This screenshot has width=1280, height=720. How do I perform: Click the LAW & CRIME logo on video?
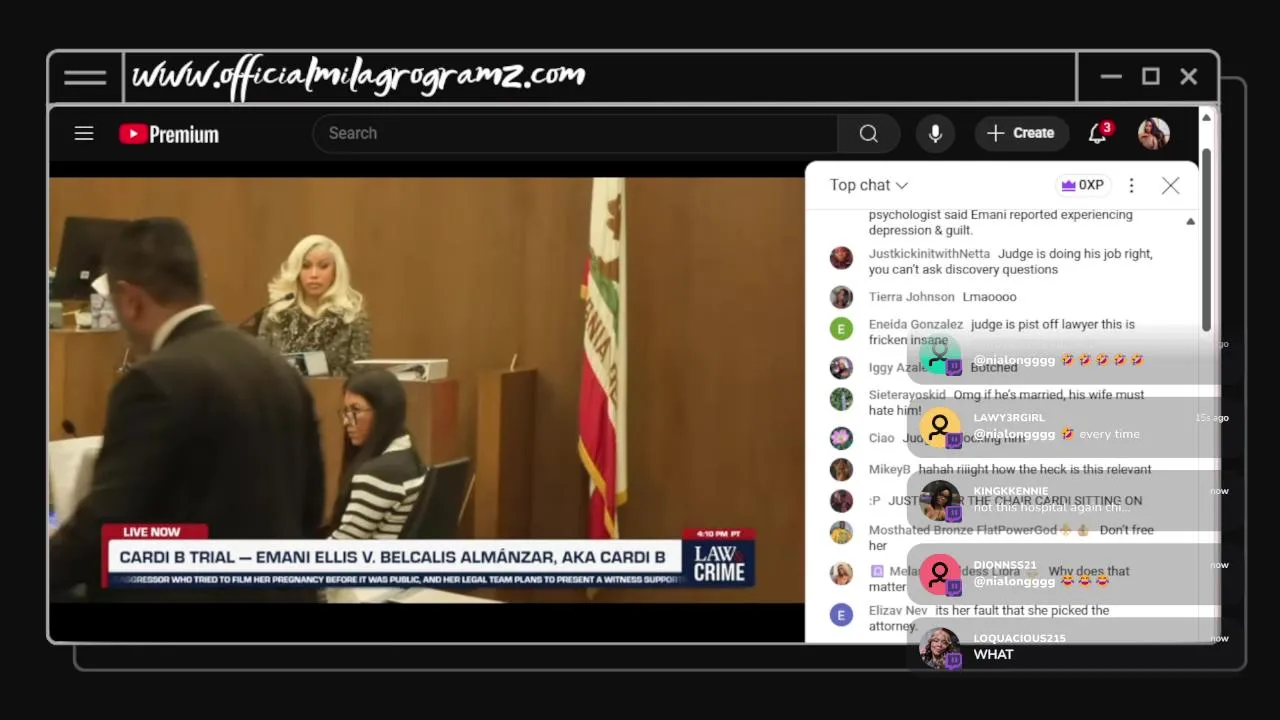[719, 563]
